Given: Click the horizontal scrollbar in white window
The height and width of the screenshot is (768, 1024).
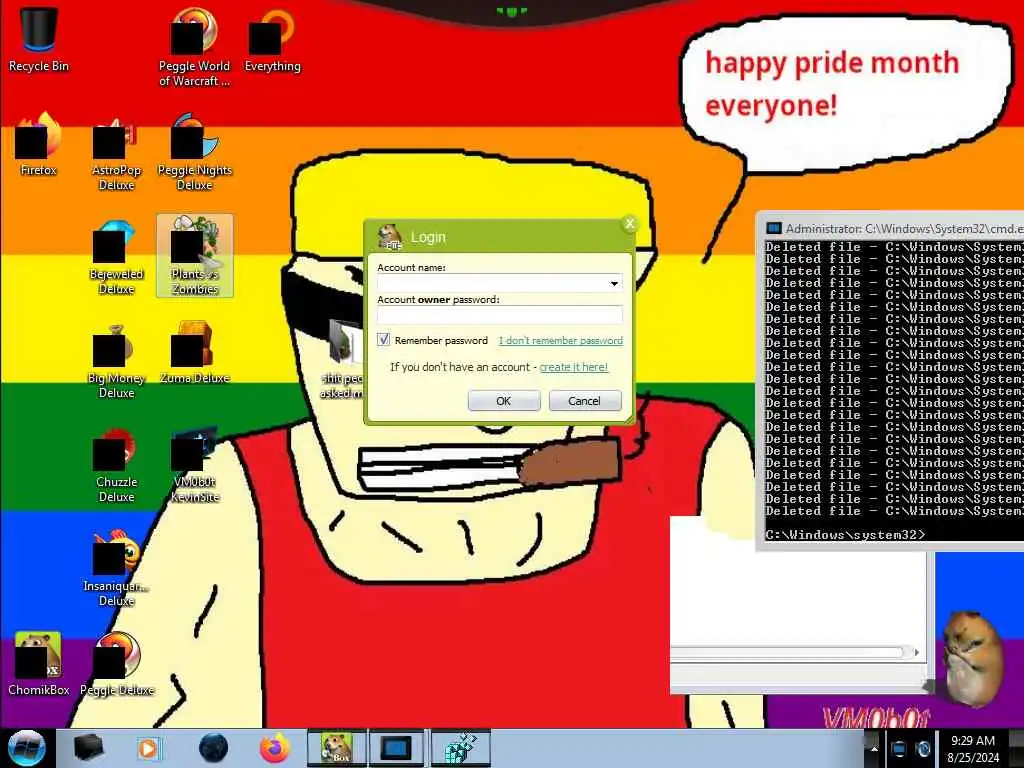Looking at the screenshot, I should click(x=787, y=652).
